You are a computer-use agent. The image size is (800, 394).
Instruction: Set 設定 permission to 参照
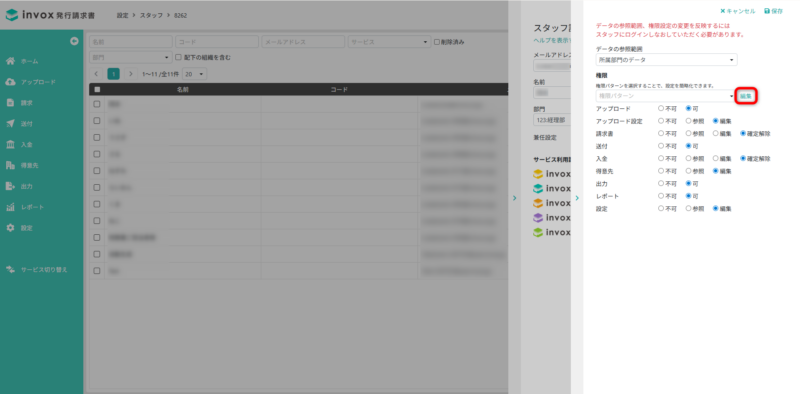tap(688, 208)
